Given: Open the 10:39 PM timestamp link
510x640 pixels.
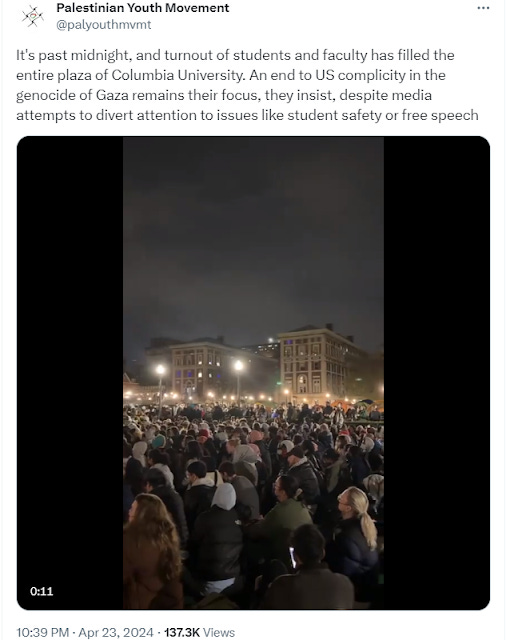Looking at the screenshot, I should click(x=42, y=632).
